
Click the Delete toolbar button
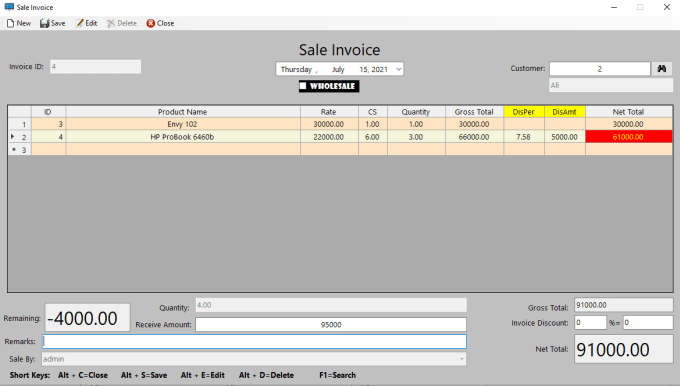(x=122, y=23)
